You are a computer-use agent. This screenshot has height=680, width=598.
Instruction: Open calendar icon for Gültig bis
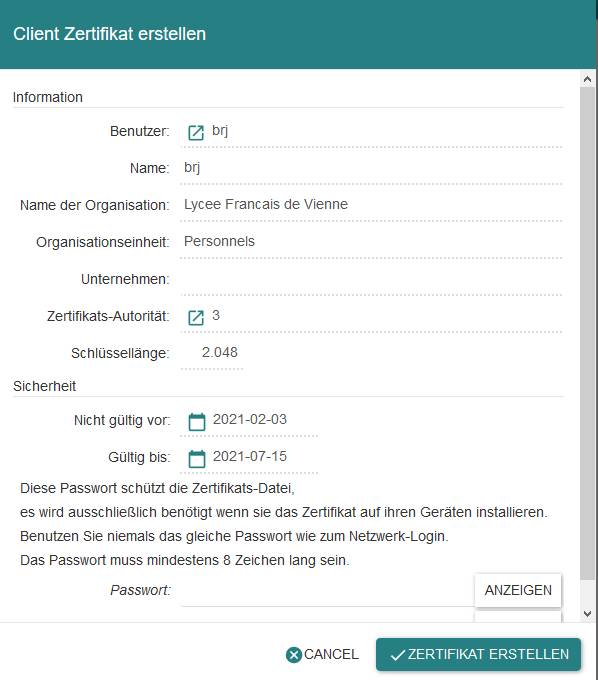click(x=197, y=458)
